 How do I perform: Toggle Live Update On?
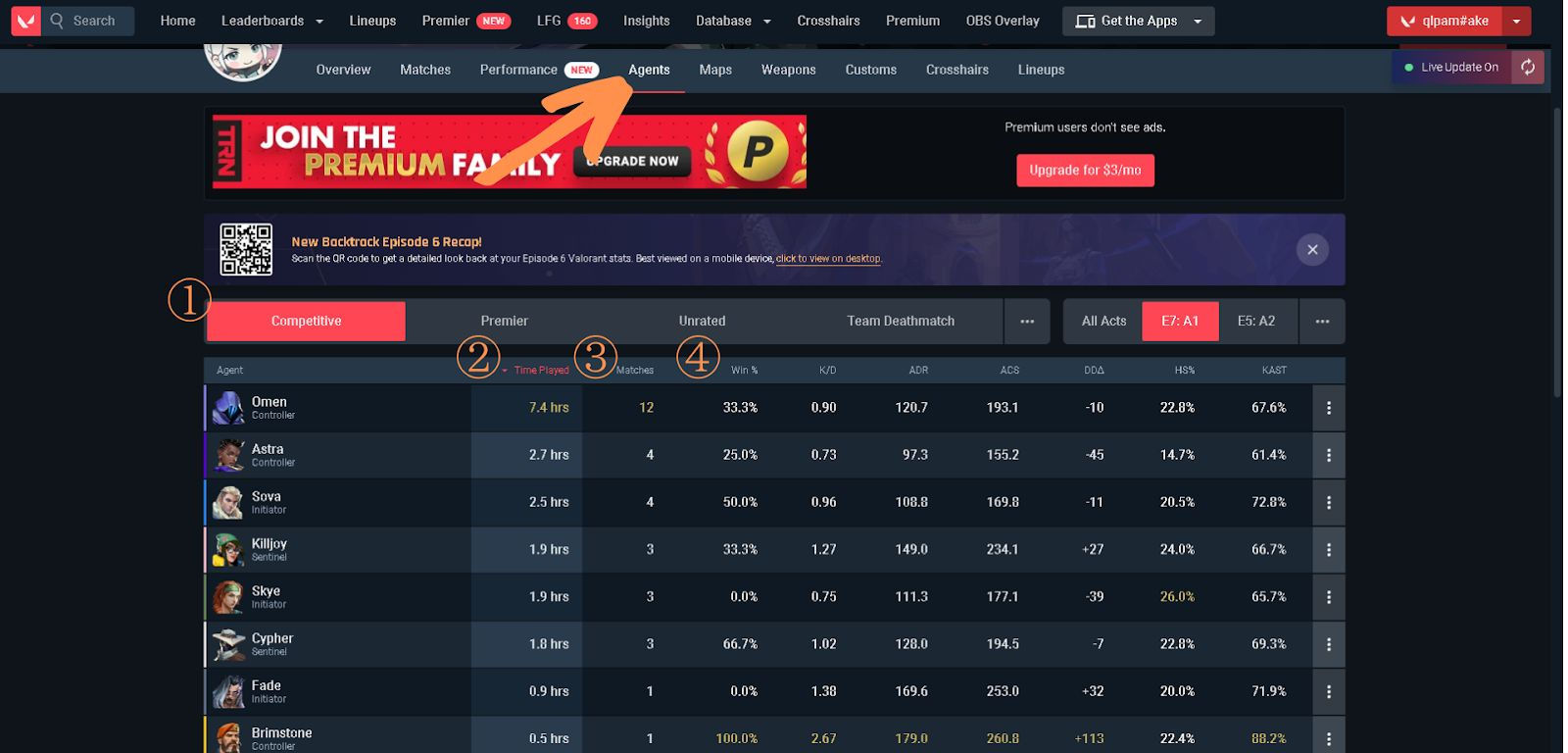click(x=1451, y=68)
